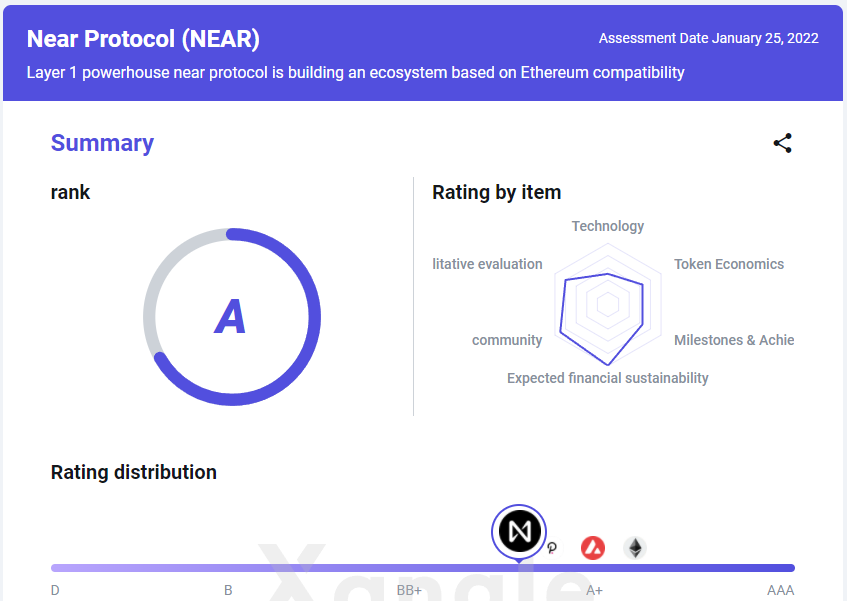The image size is (847, 601).
Task: Click the Near Protocol (NEAR) title
Action: [x=143, y=39]
